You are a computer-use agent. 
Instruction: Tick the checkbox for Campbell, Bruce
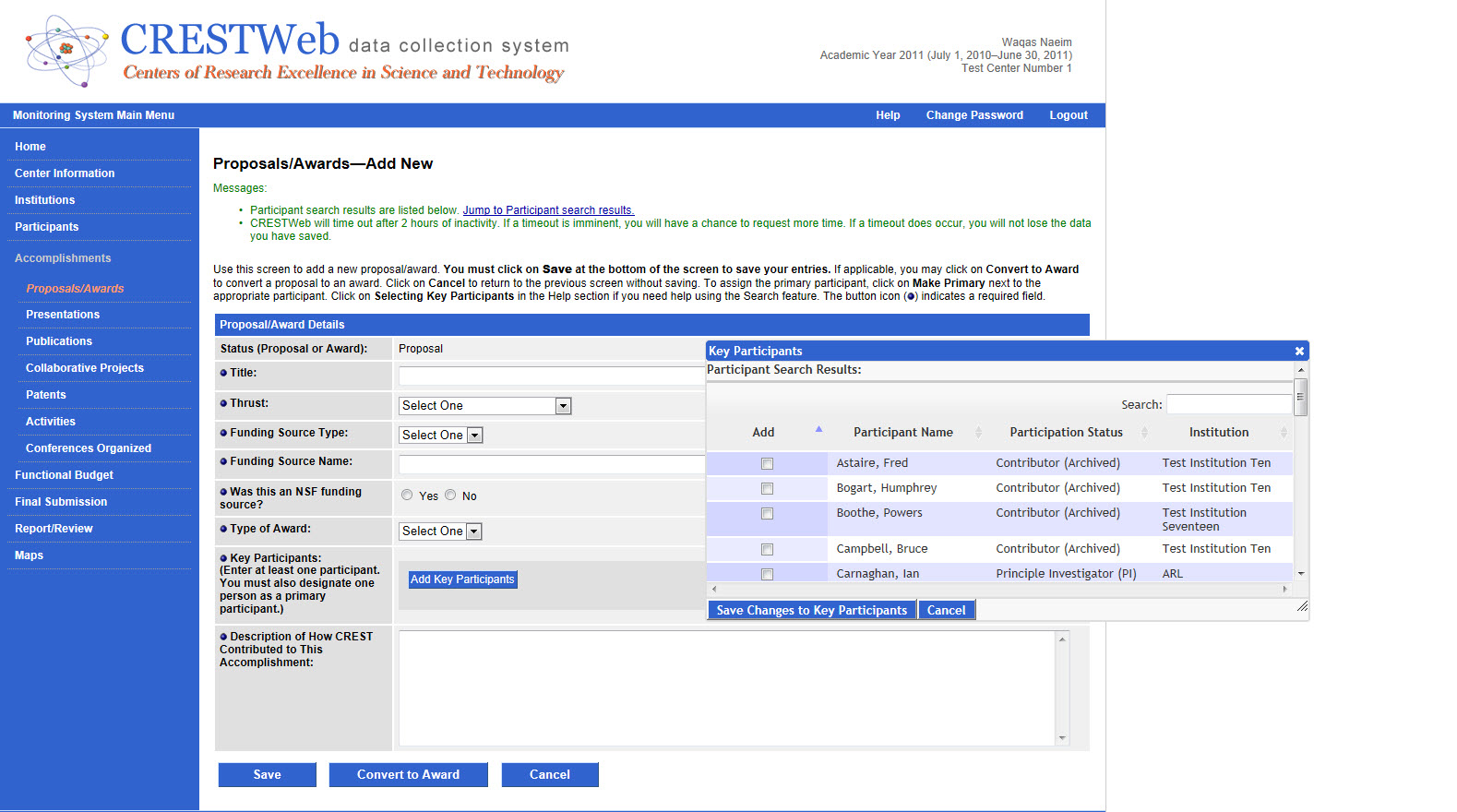[x=767, y=550]
